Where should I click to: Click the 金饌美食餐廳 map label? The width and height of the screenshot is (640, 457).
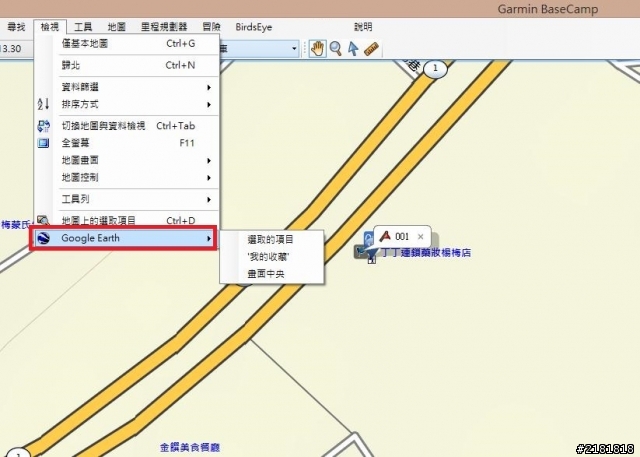click(190, 448)
